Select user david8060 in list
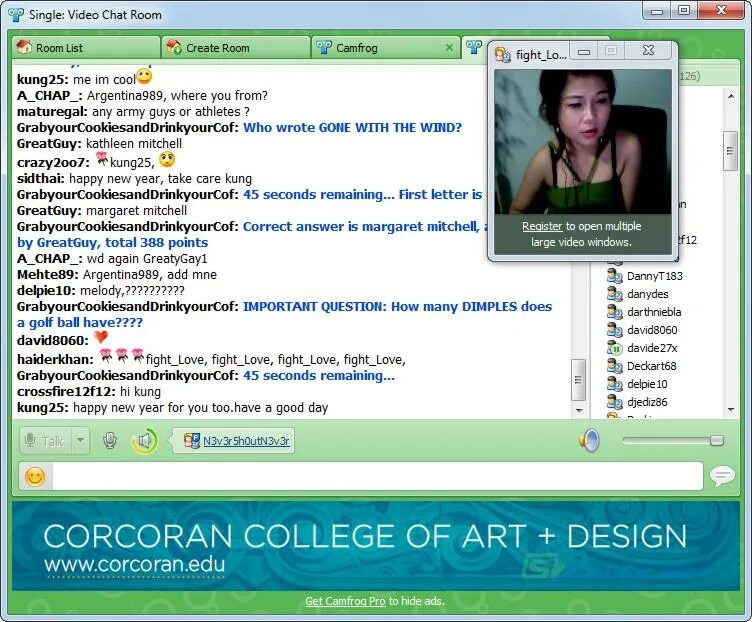The width and height of the screenshot is (752, 622). (x=652, y=330)
